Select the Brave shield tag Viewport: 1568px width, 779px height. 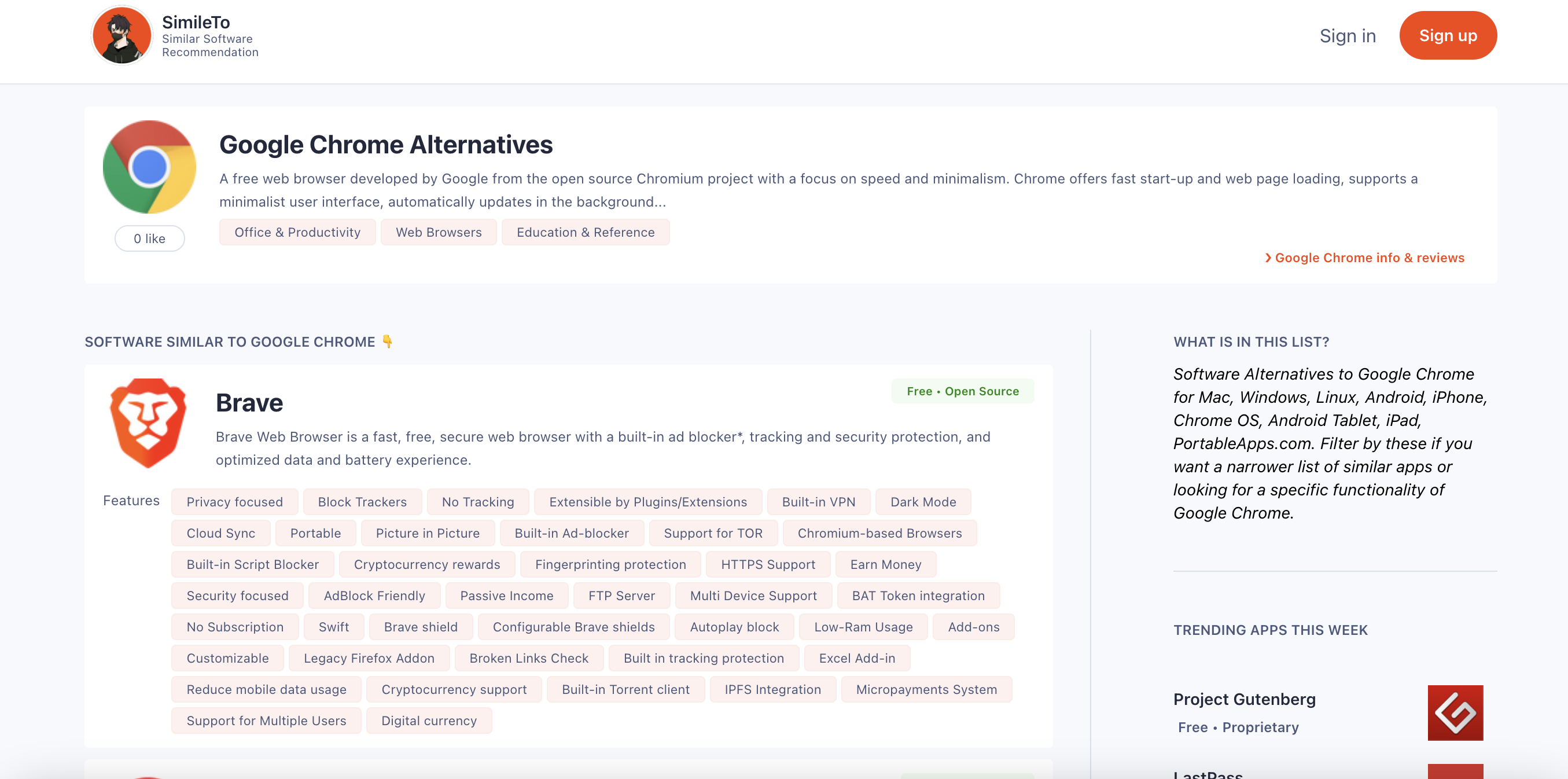pos(421,627)
